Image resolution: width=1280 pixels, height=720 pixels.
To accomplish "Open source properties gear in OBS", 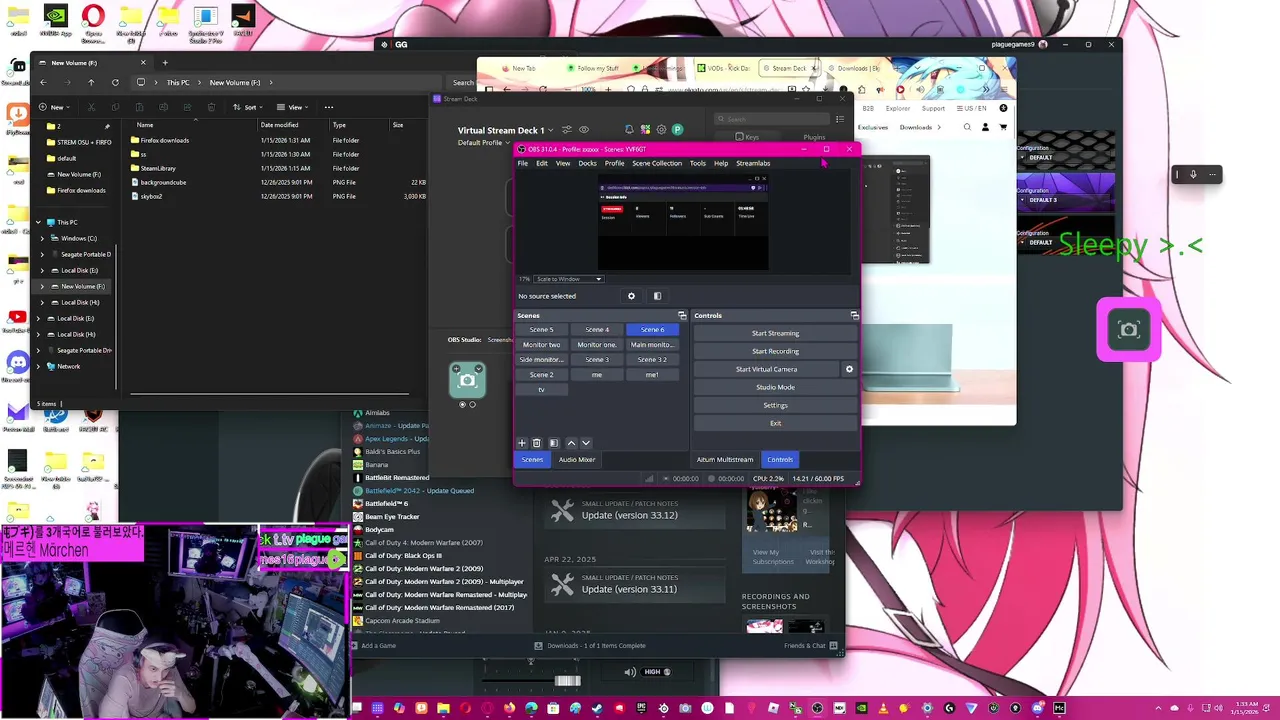I will pyautogui.click(x=631, y=296).
